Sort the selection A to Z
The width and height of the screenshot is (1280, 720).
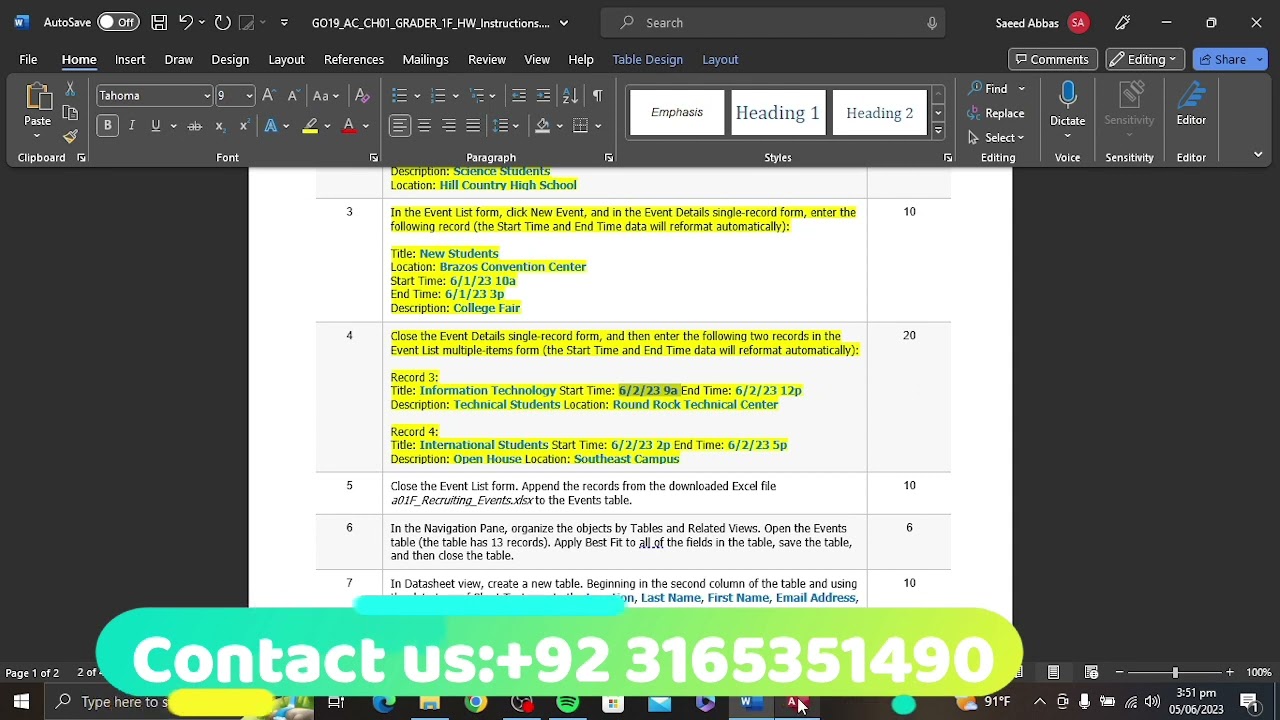pos(570,96)
